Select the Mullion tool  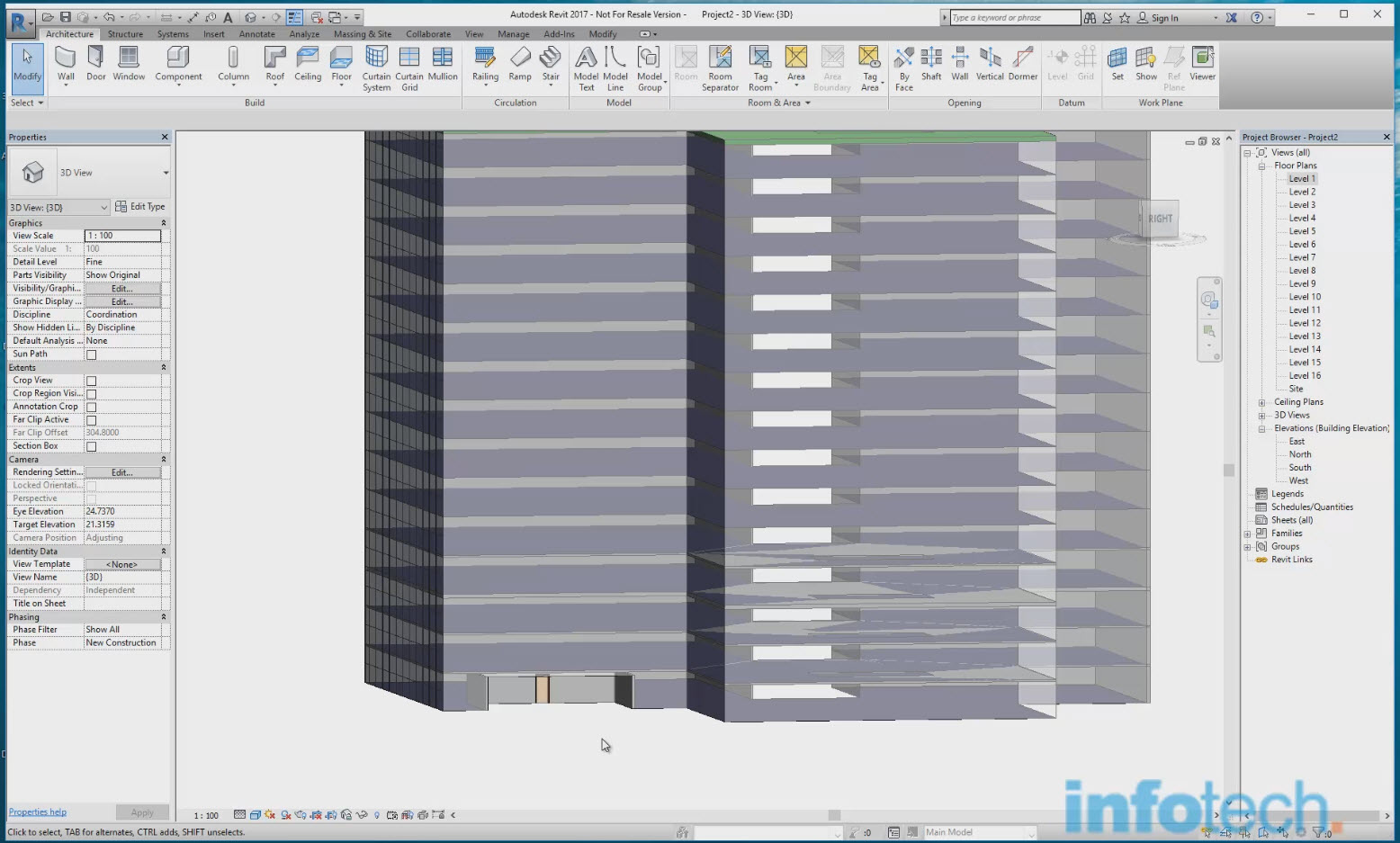(443, 66)
